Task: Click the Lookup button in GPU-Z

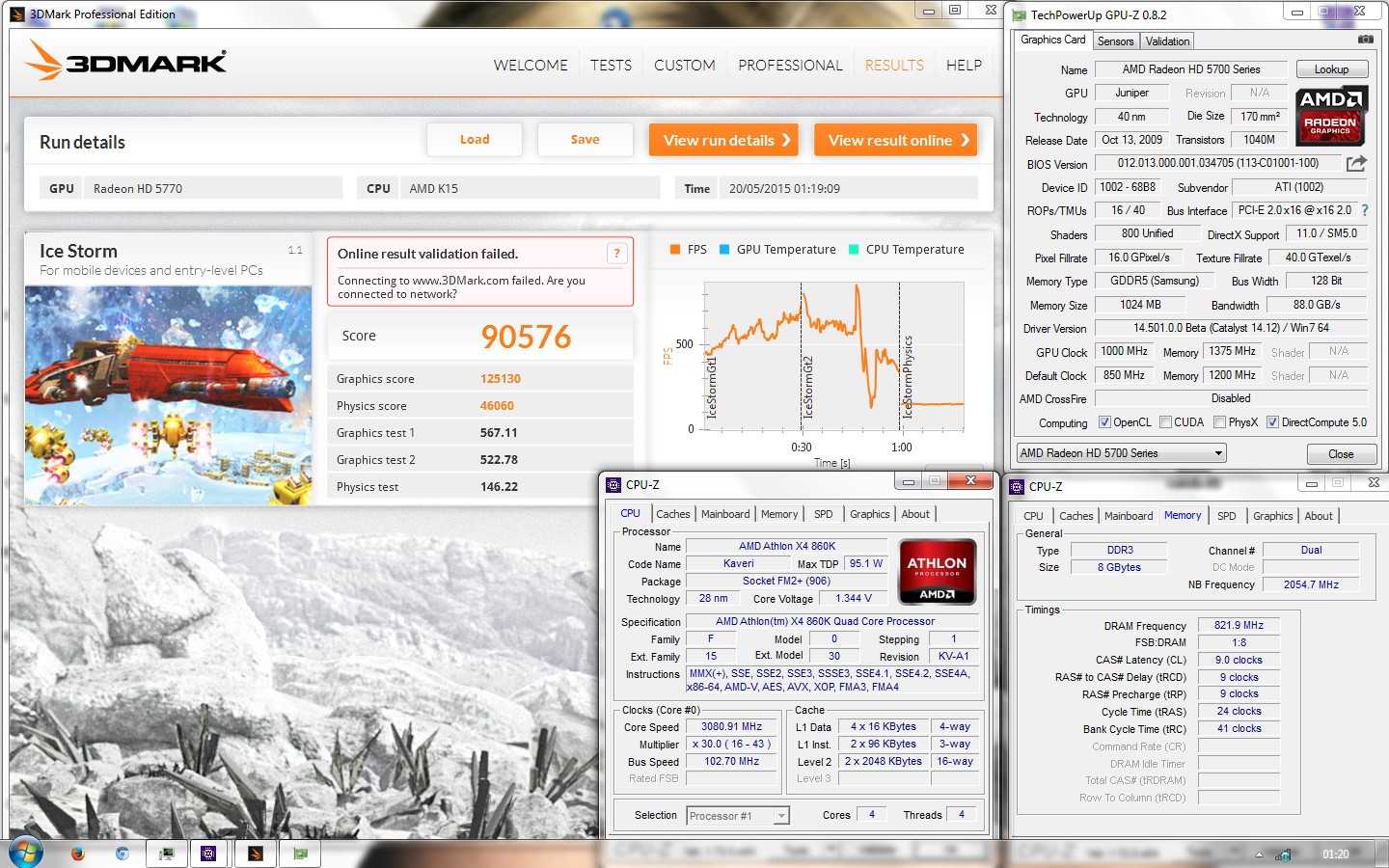Action: tap(1331, 69)
